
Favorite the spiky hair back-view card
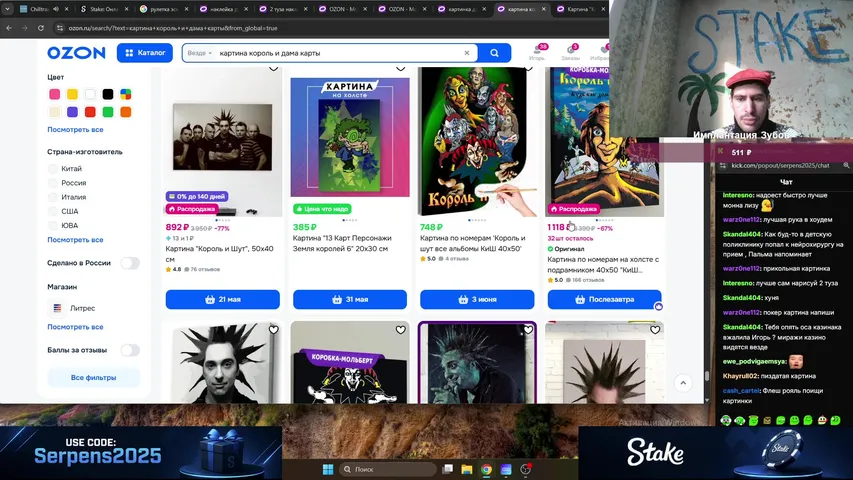[x=655, y=330]
